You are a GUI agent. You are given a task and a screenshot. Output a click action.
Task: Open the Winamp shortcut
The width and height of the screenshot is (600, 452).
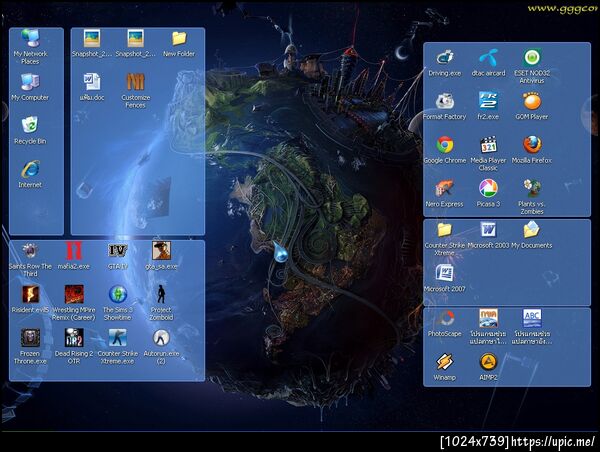[x=445, y=362]
